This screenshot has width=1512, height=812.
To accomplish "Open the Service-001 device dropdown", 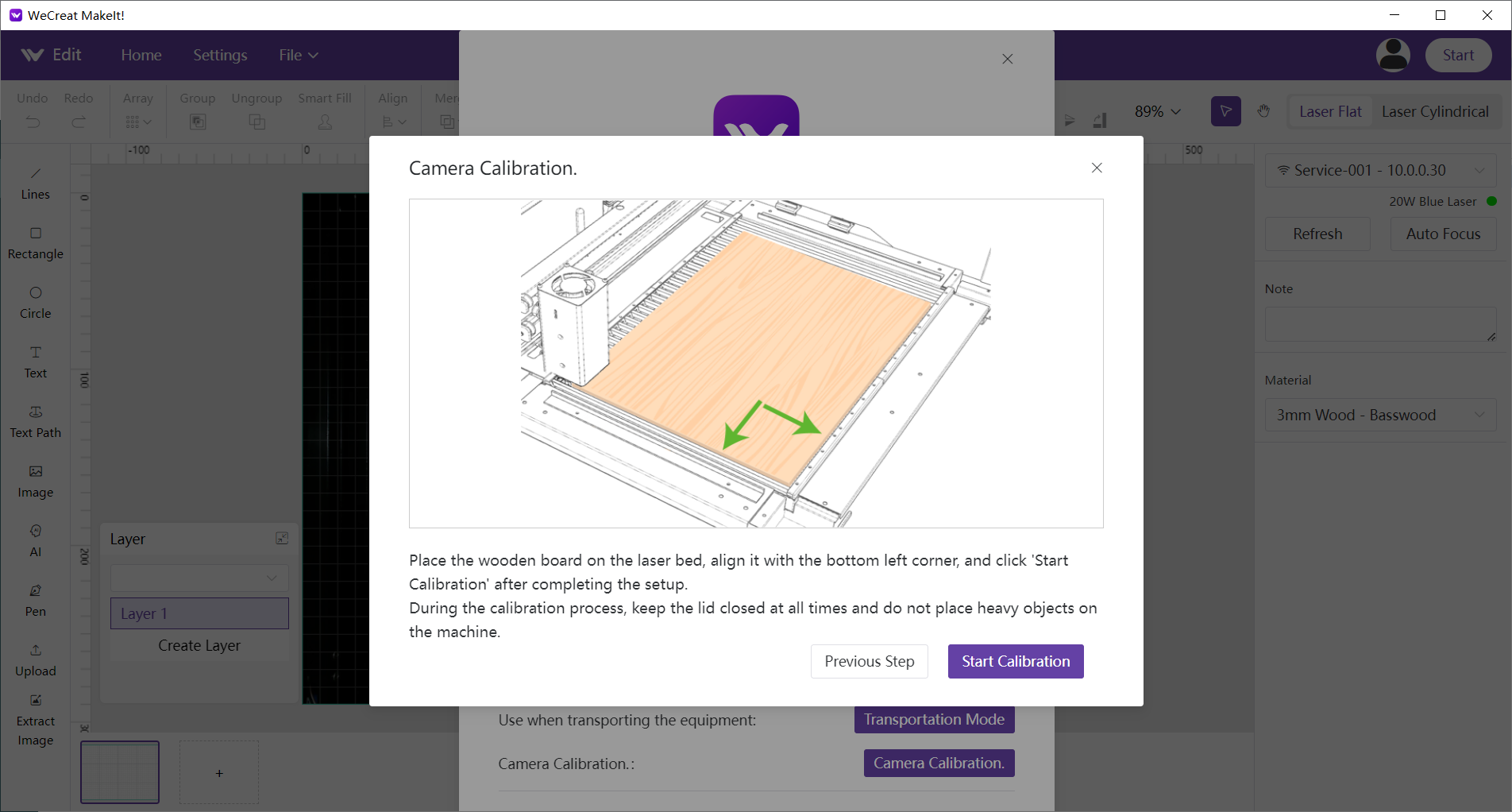I will 1380,170.
